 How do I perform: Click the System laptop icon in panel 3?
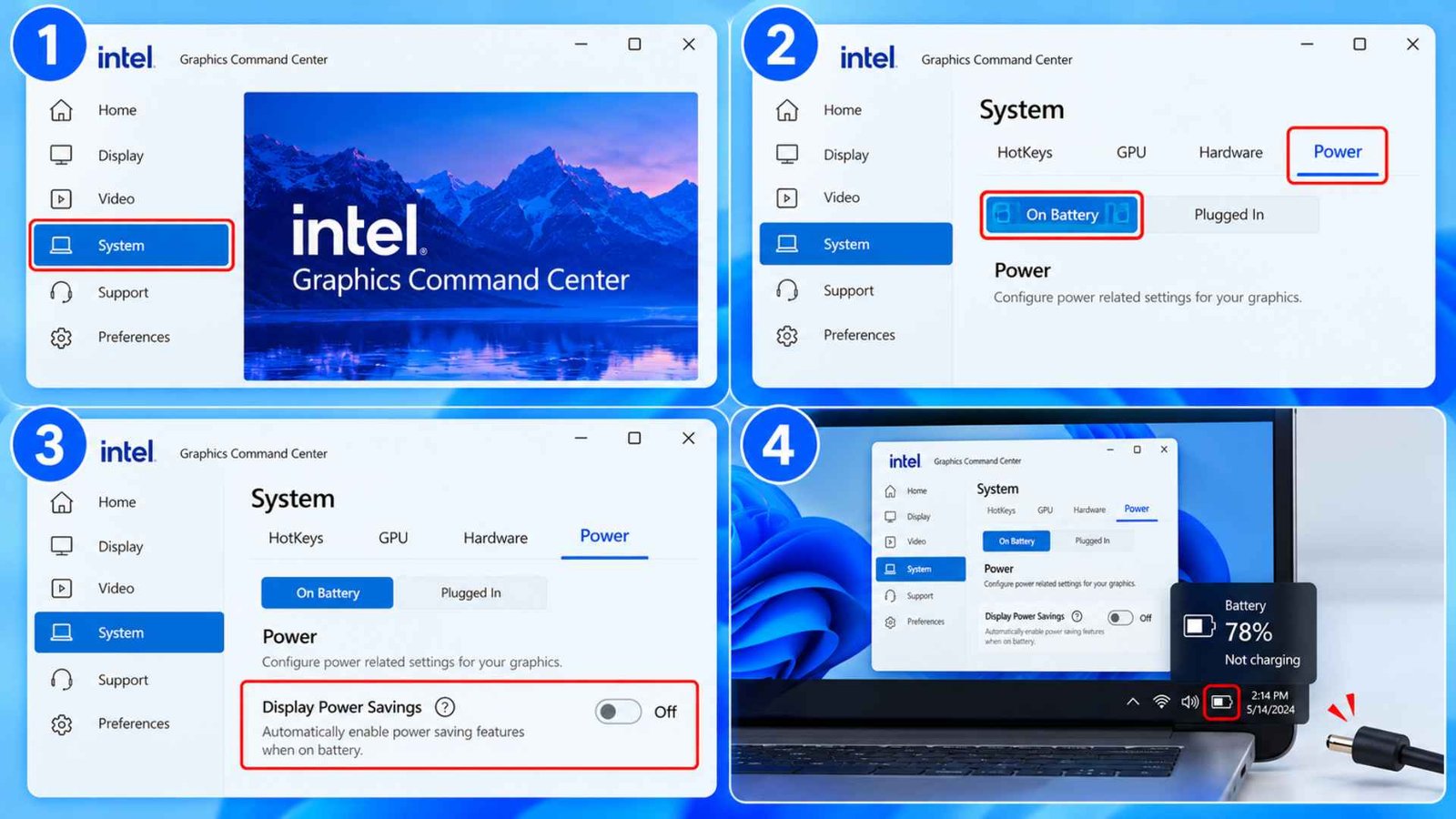click(x=61, y=632)
